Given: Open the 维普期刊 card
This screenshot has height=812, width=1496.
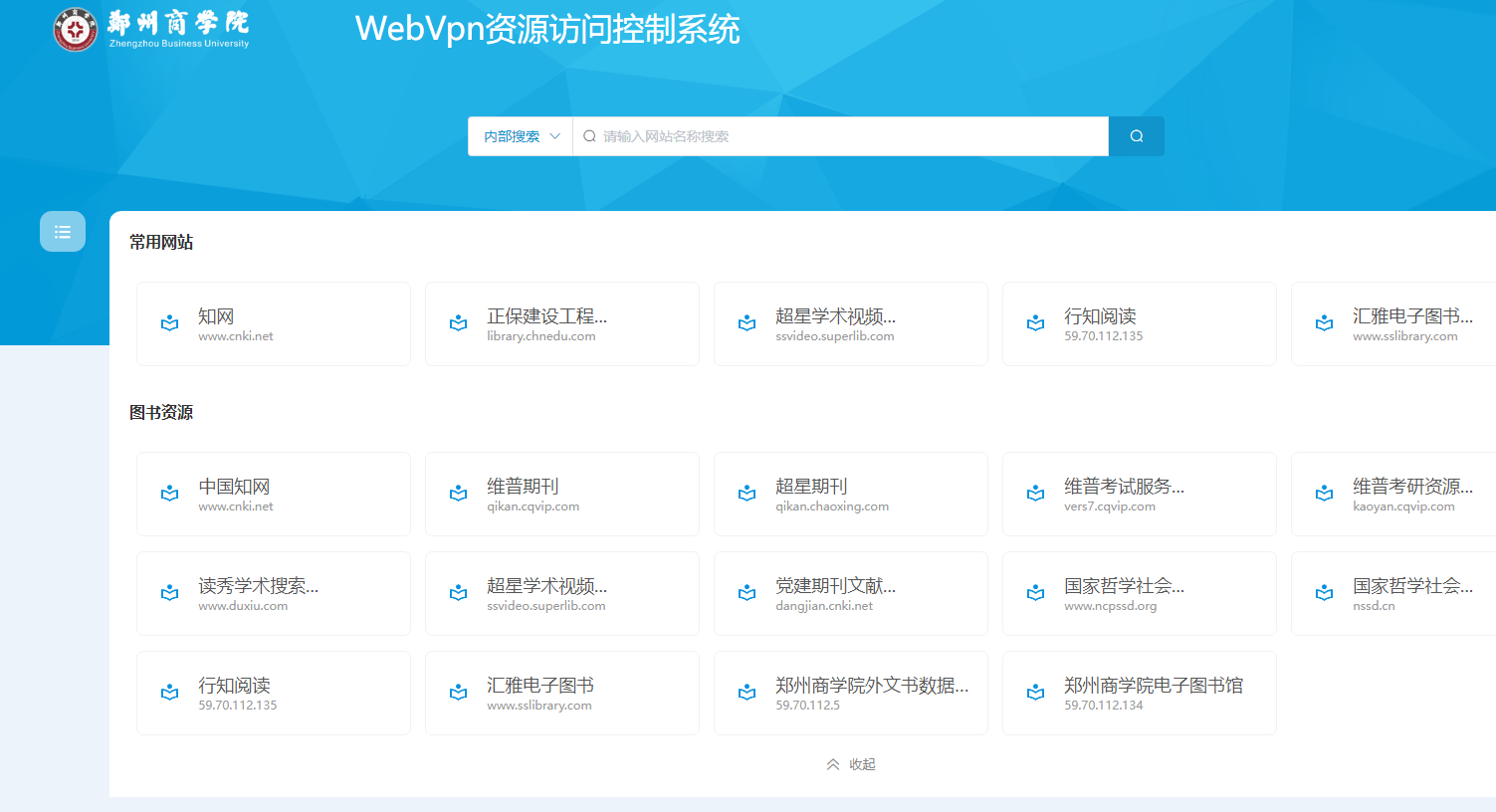Looking at the screenshot, I should click(562, 495).
